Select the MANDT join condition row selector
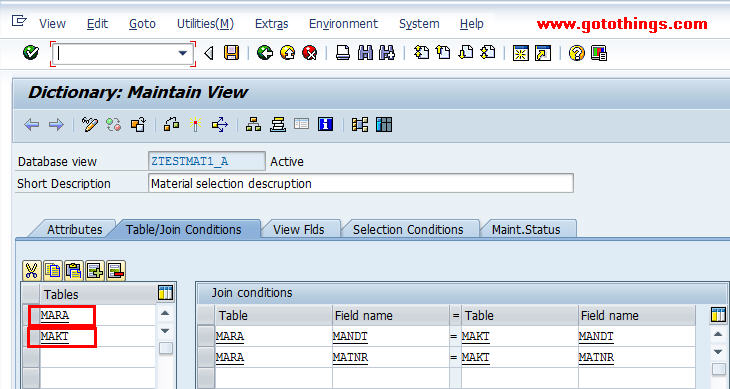The image size is (730, 389). tap(206, 336)
